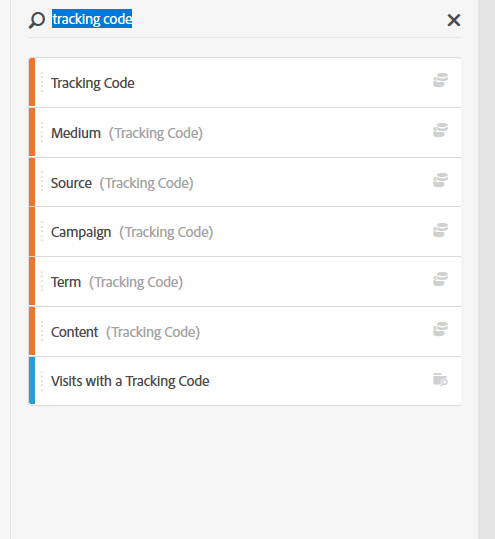
Task: Pick the Term (Tracking Code) component
Action: click(x=245, y=282)
